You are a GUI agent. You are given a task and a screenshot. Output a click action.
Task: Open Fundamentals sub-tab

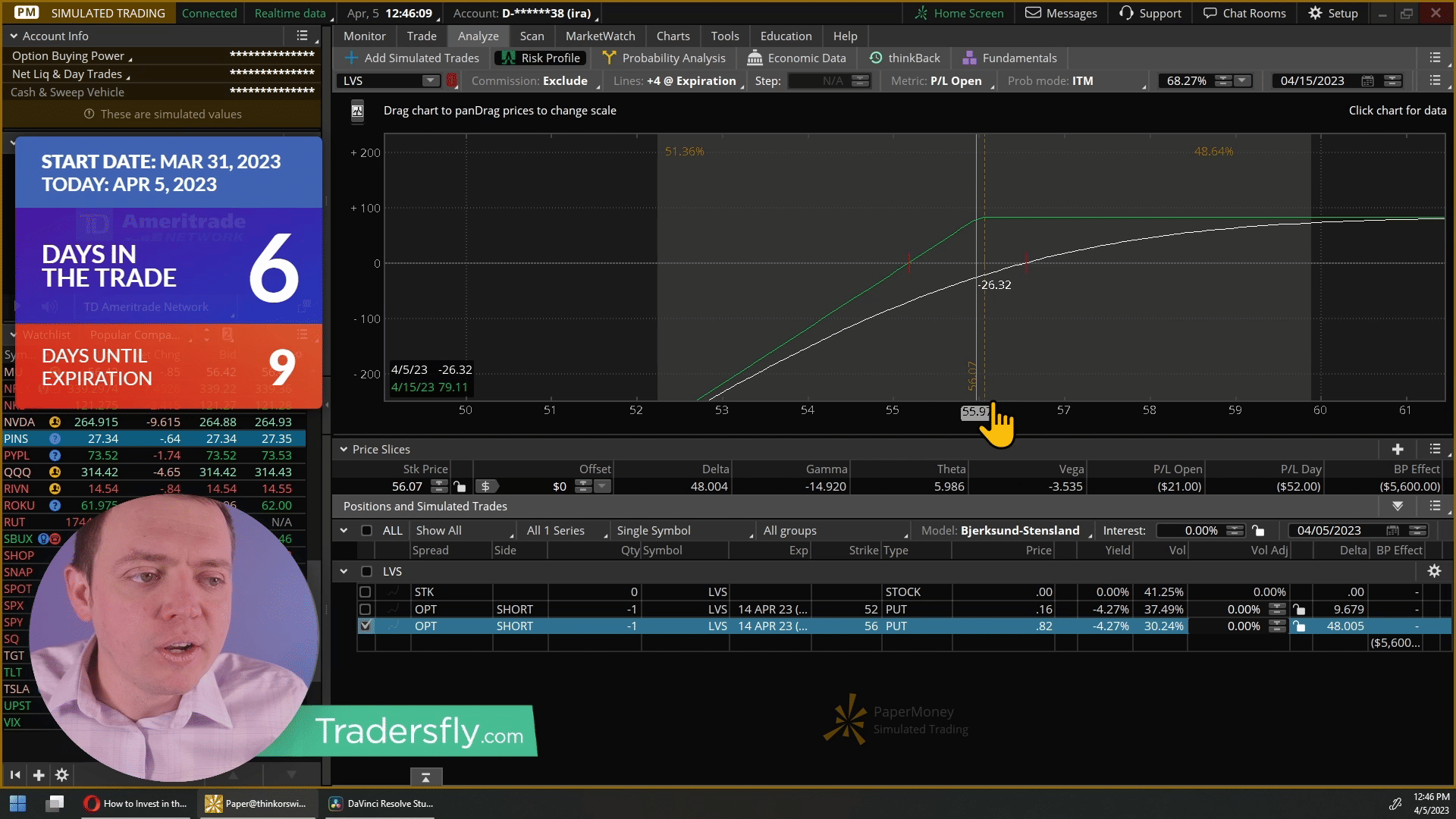1009,58
